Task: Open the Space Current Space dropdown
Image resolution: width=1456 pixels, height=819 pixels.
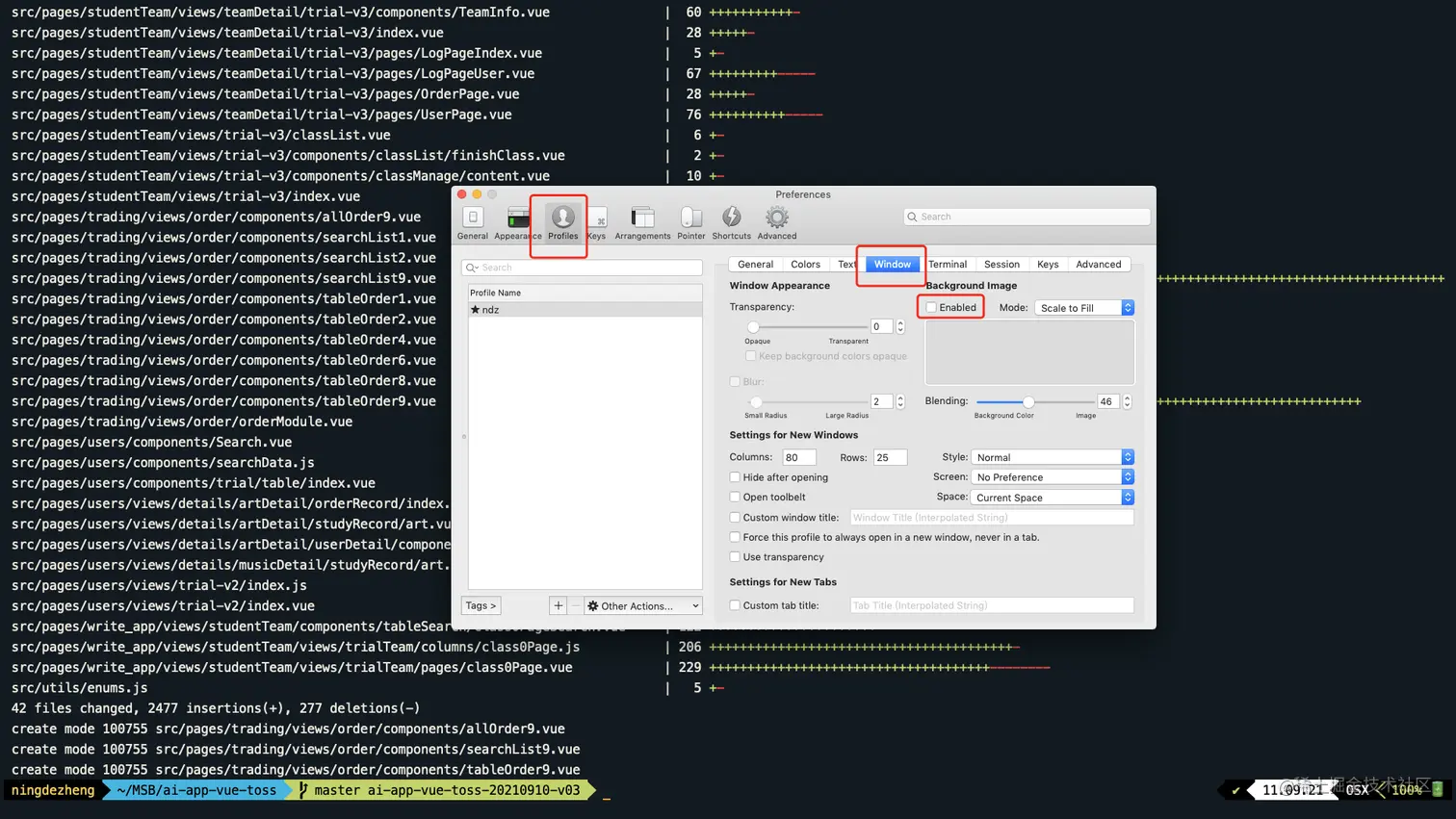Action: [x=1053, y=498]
